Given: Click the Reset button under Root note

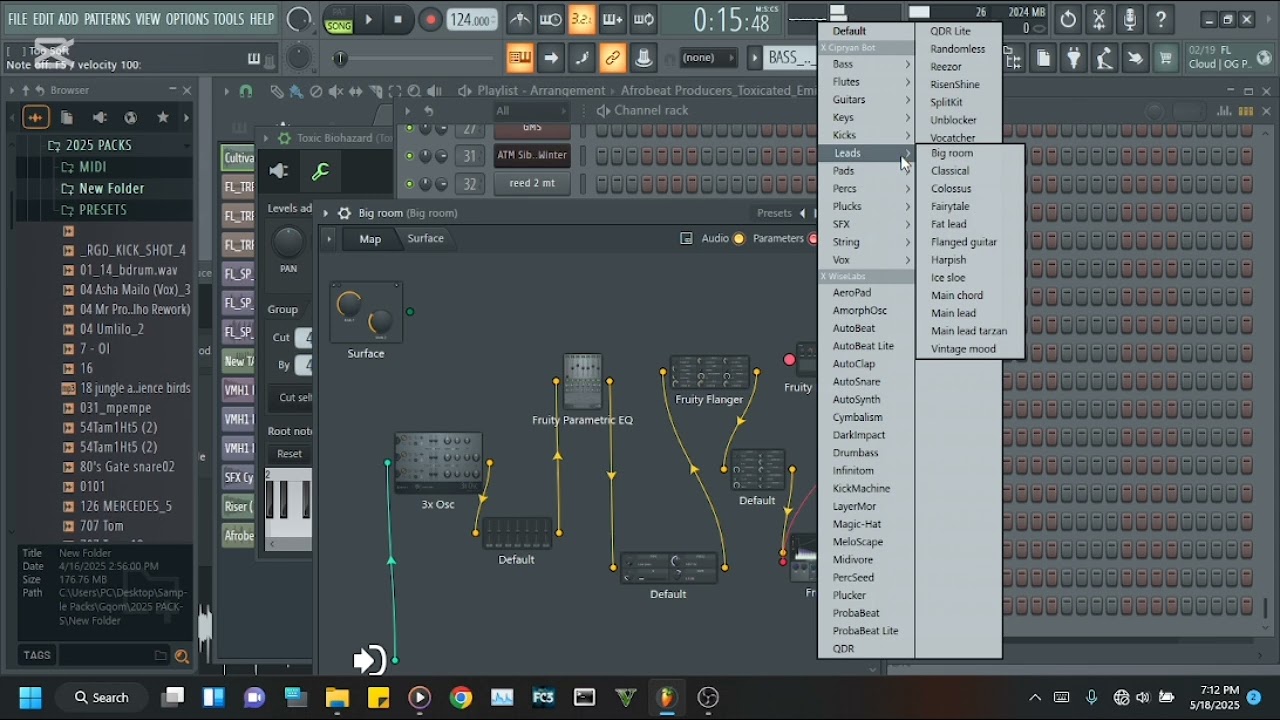Looking at the screenshot, I should pos(289,454).
